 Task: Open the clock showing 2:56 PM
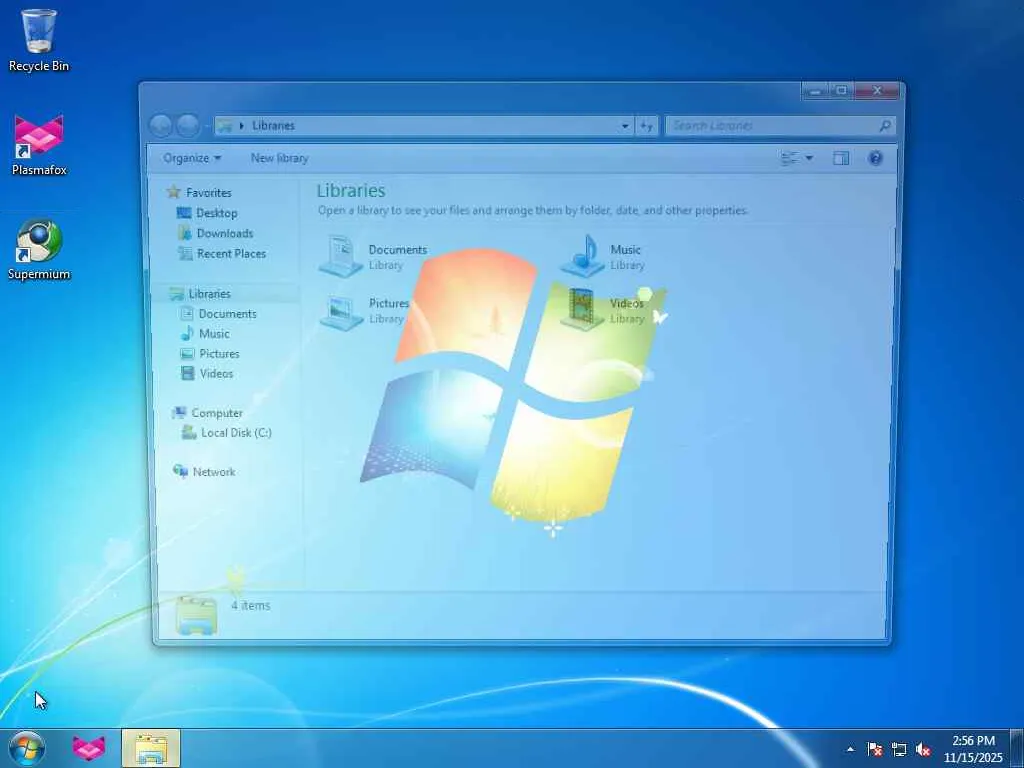pos(973,749)
